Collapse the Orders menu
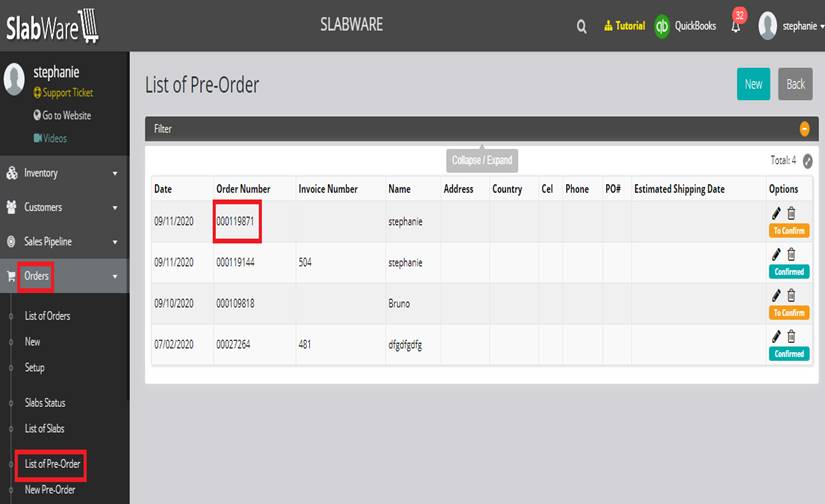The image size is (825, 504). [64, 276]
